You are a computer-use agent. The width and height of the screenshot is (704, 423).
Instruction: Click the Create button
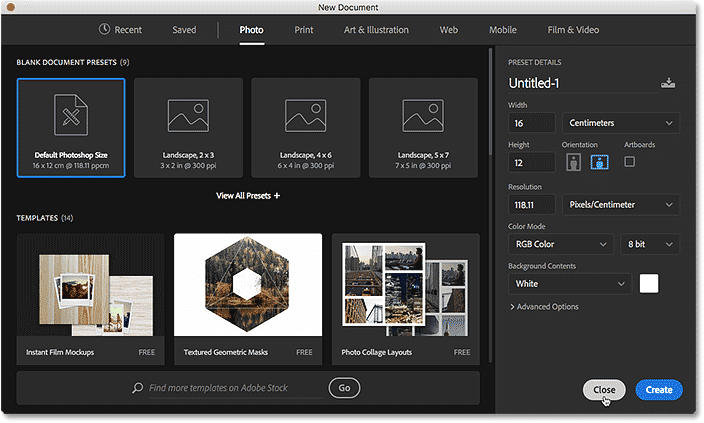(x=659, y=390)
